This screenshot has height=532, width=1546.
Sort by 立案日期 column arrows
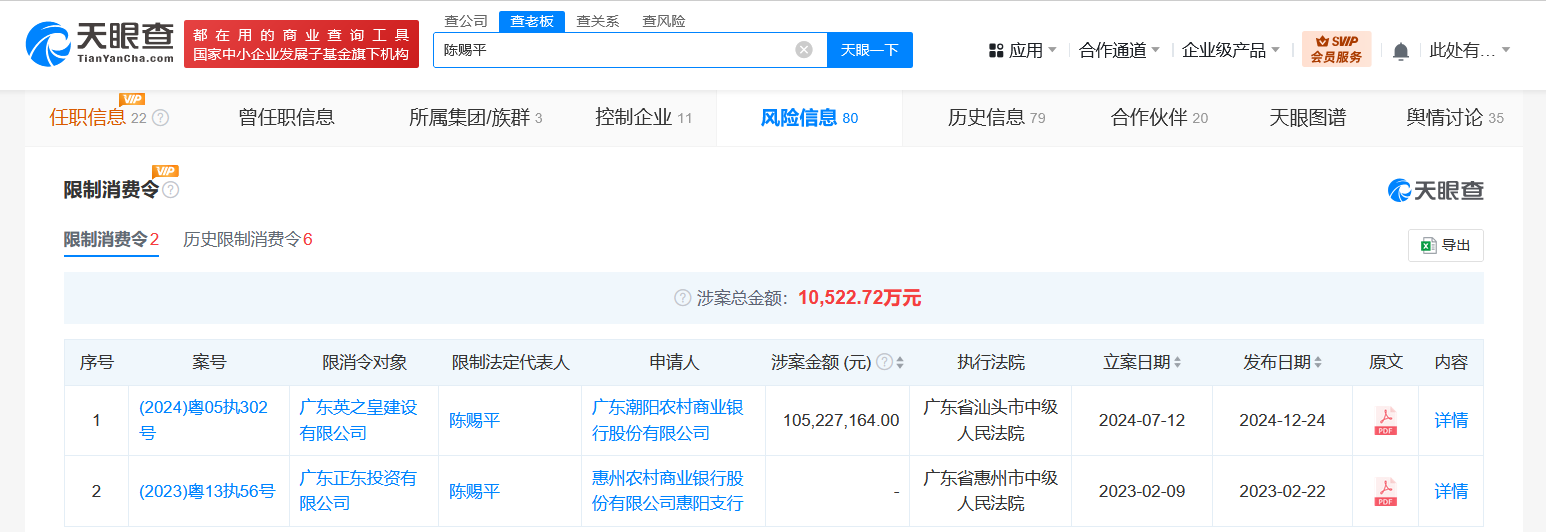click(1177, 362)
